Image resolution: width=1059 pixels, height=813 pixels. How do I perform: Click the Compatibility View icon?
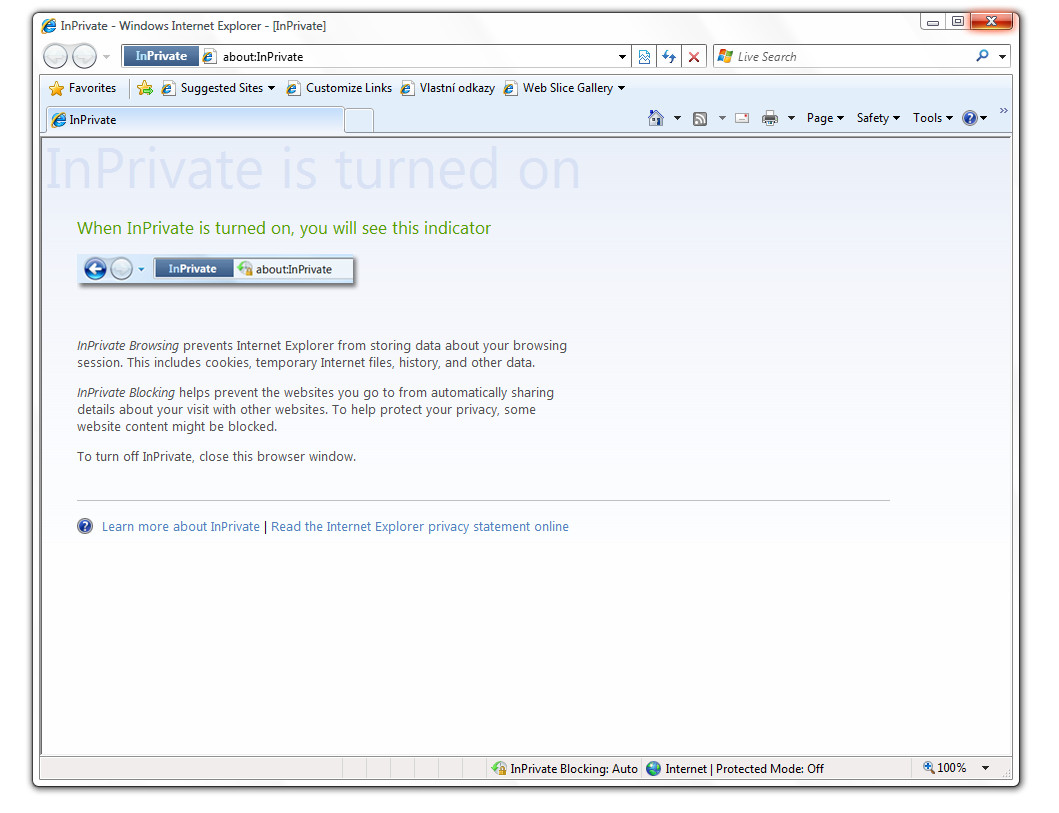(644, 57)
